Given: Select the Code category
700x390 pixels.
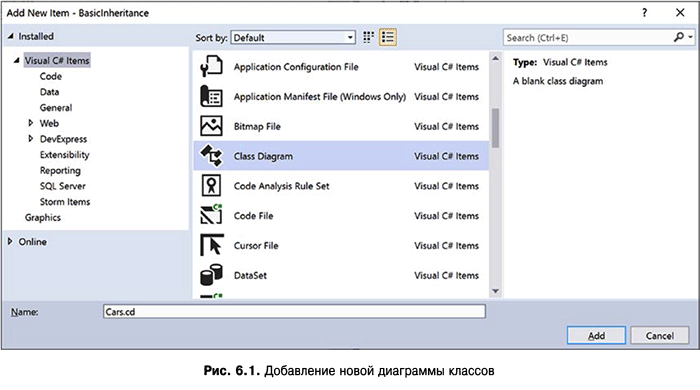Looking at the screenshot, I should click(x=50, y=76).
